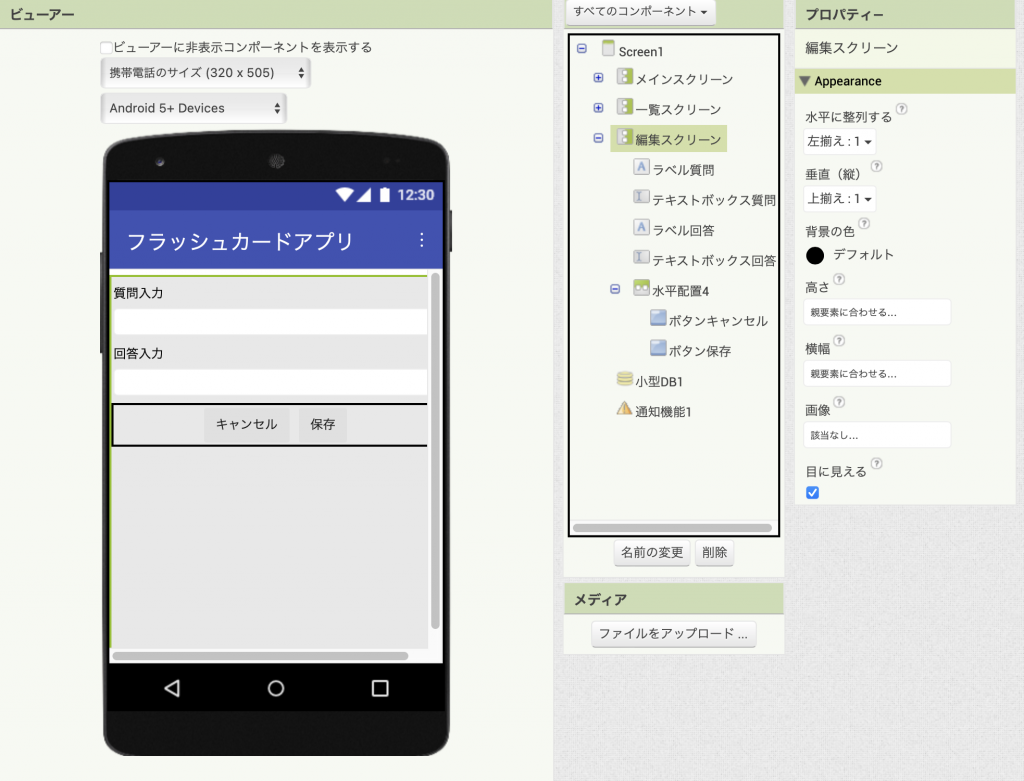Open the Android 5+ Devices dropdown
This screenshot has height=781, width=1024.
194,108
